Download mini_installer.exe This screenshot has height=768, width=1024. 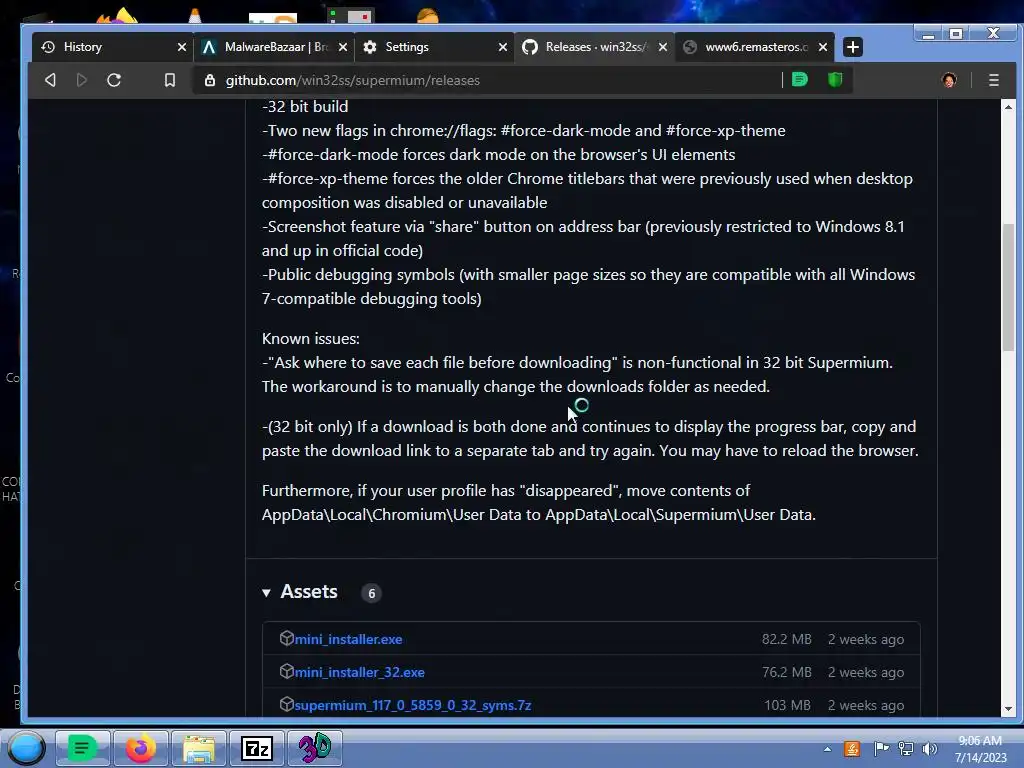[x=348, y=639]
